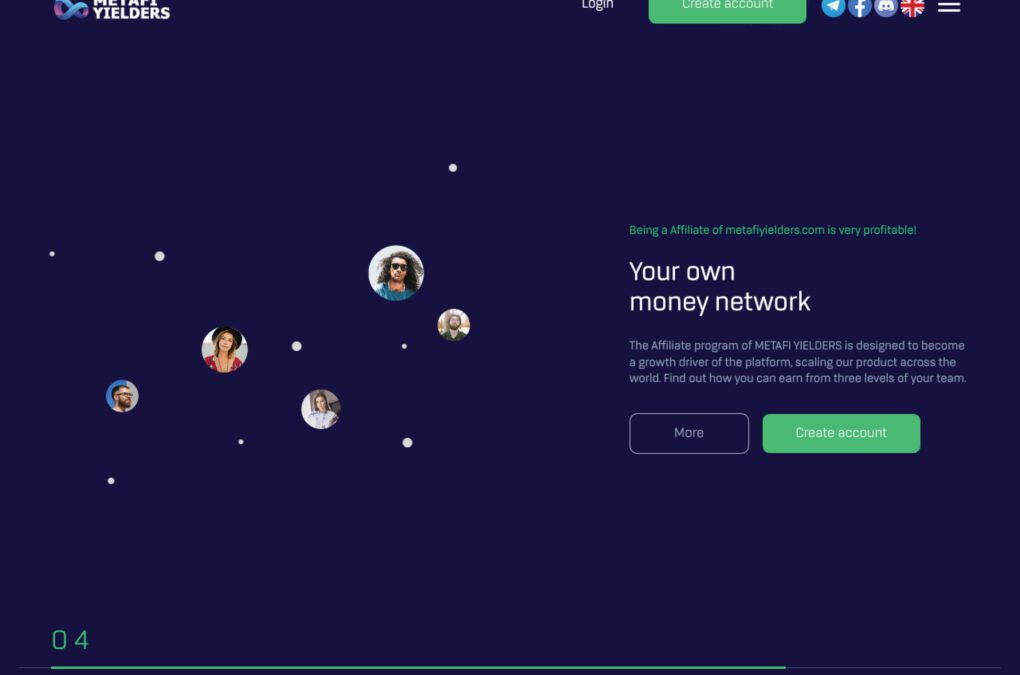
Task: Click header Create account button
Action: [x=727, y=7]
